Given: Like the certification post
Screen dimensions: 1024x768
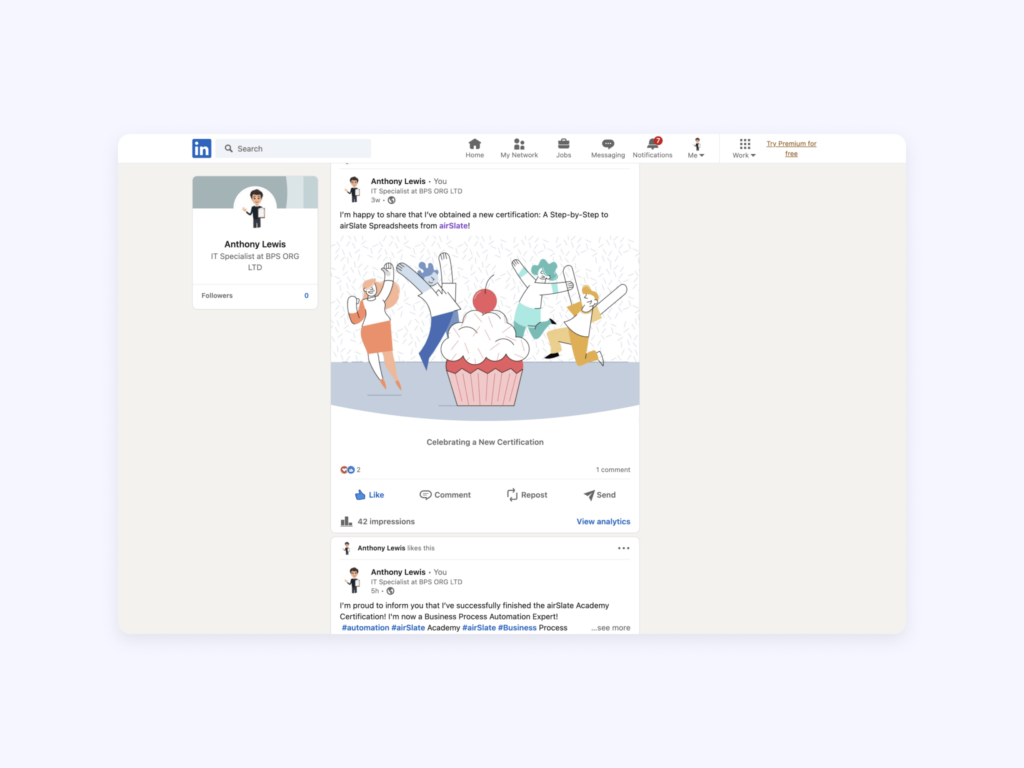Looking at the screenshot, I should pyautogui.click(x=369, y=495).
